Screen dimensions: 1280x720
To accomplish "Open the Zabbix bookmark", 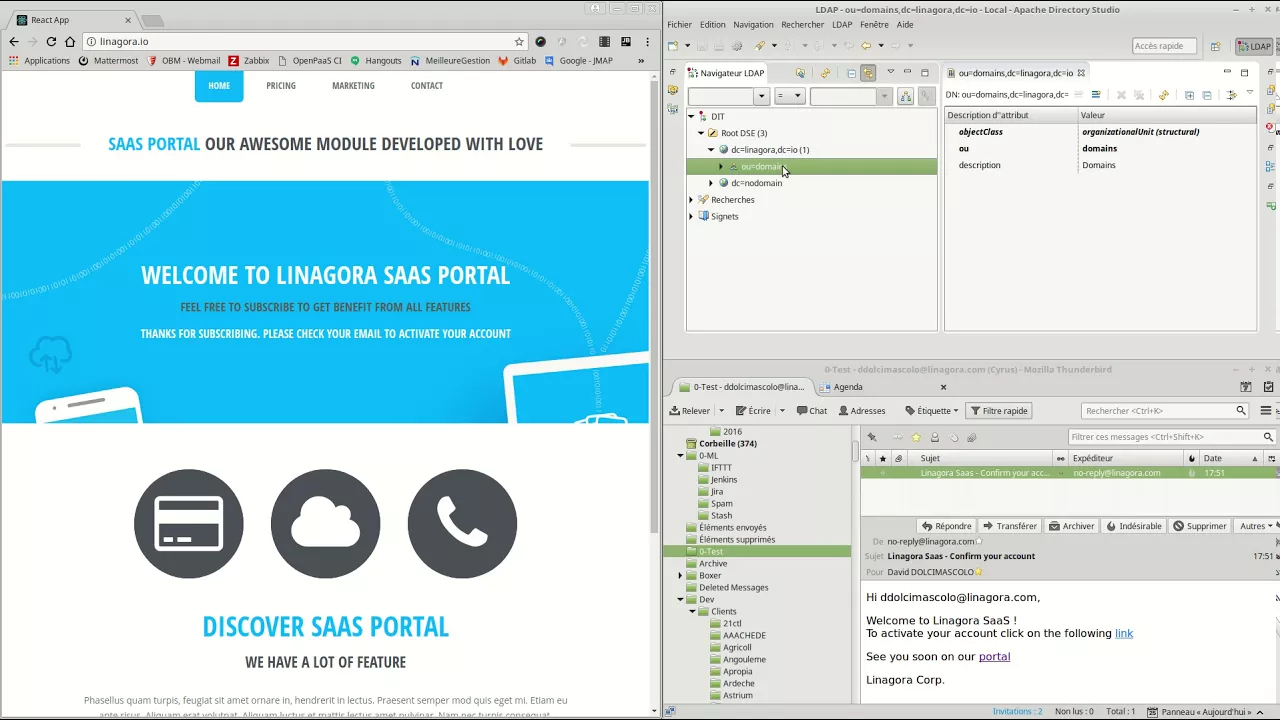I will coord(250,60).
